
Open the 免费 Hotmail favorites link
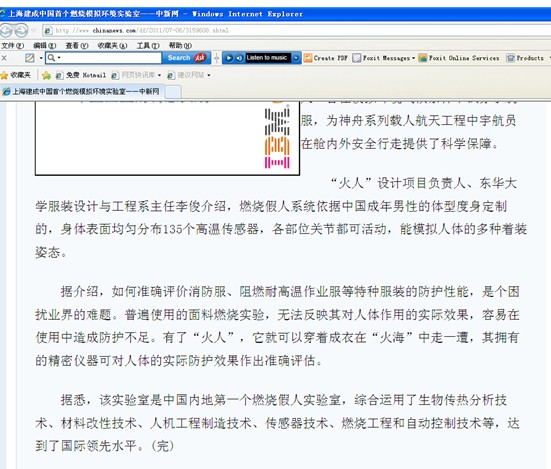coord(81,75)
